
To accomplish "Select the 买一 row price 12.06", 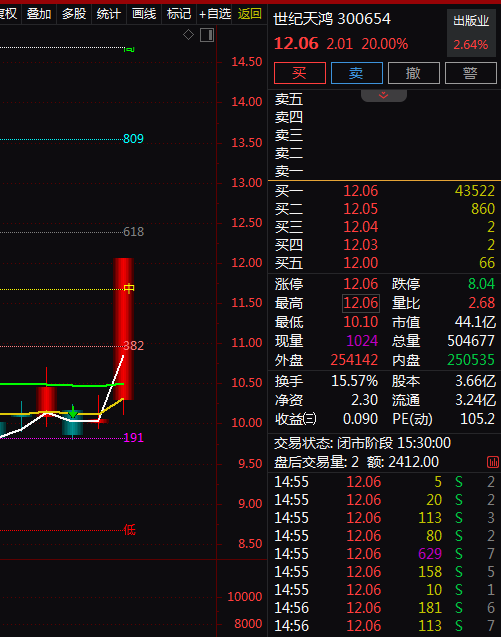I will point(361,191).
